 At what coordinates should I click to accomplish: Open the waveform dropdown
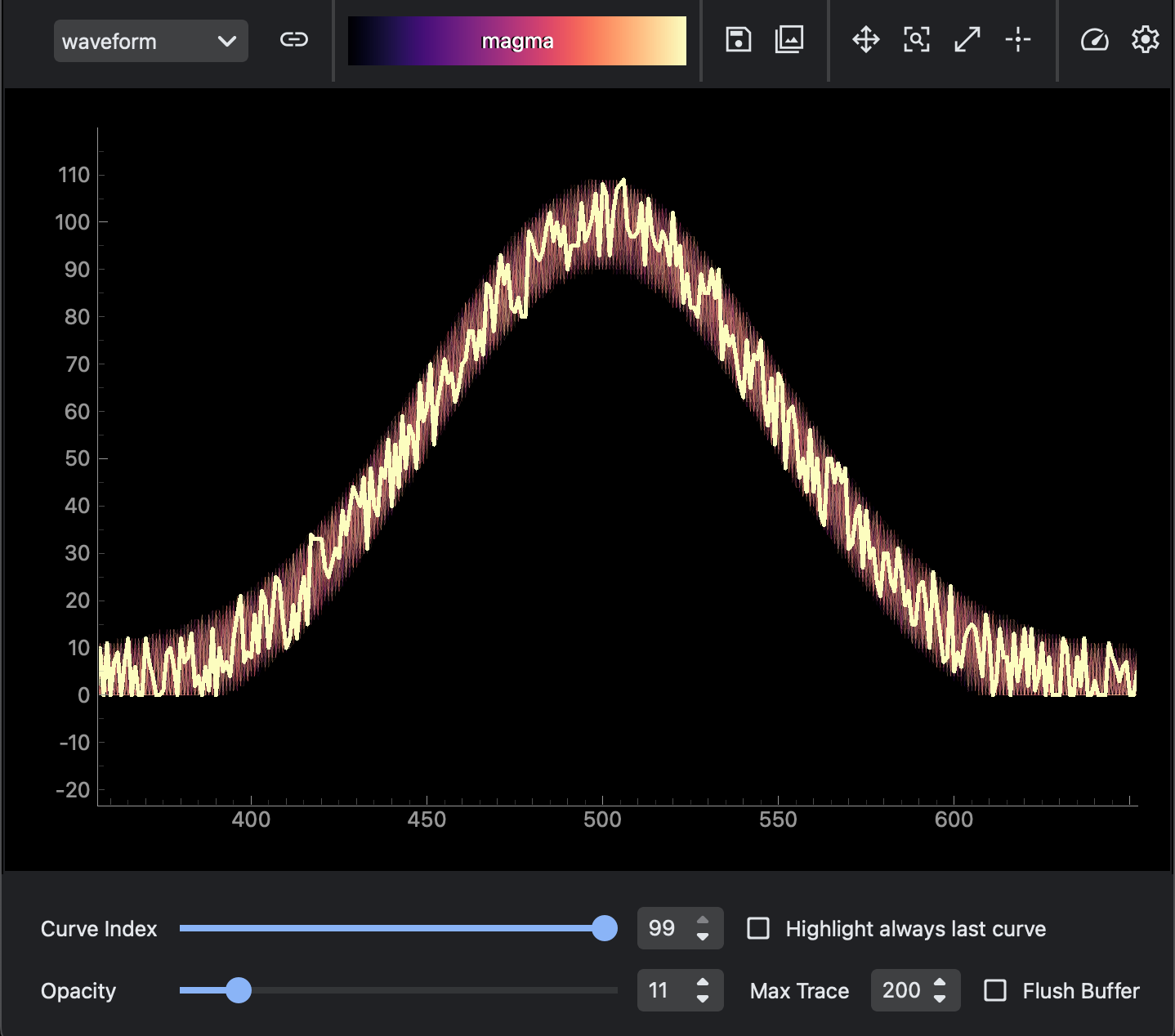[x=150, y=41]
